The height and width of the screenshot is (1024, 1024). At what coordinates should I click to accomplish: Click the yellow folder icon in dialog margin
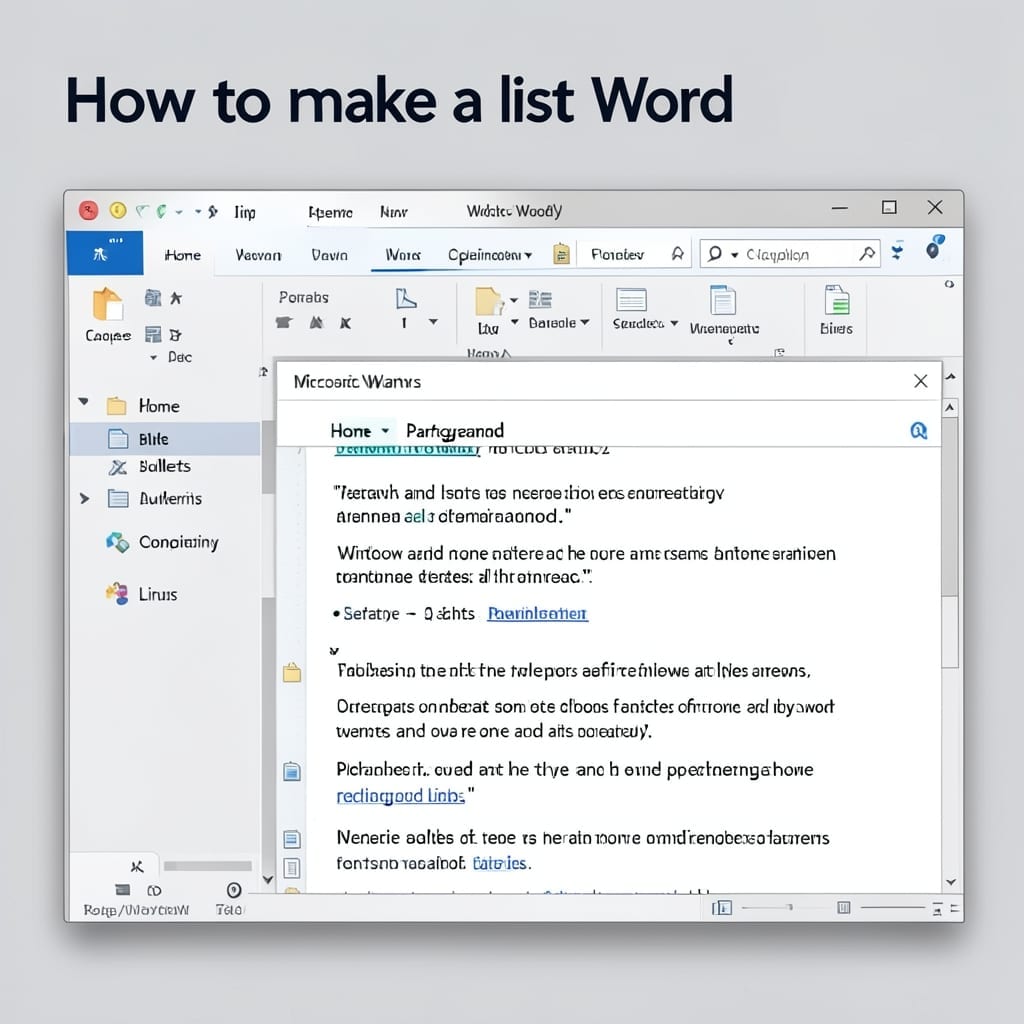coord(292,672)
